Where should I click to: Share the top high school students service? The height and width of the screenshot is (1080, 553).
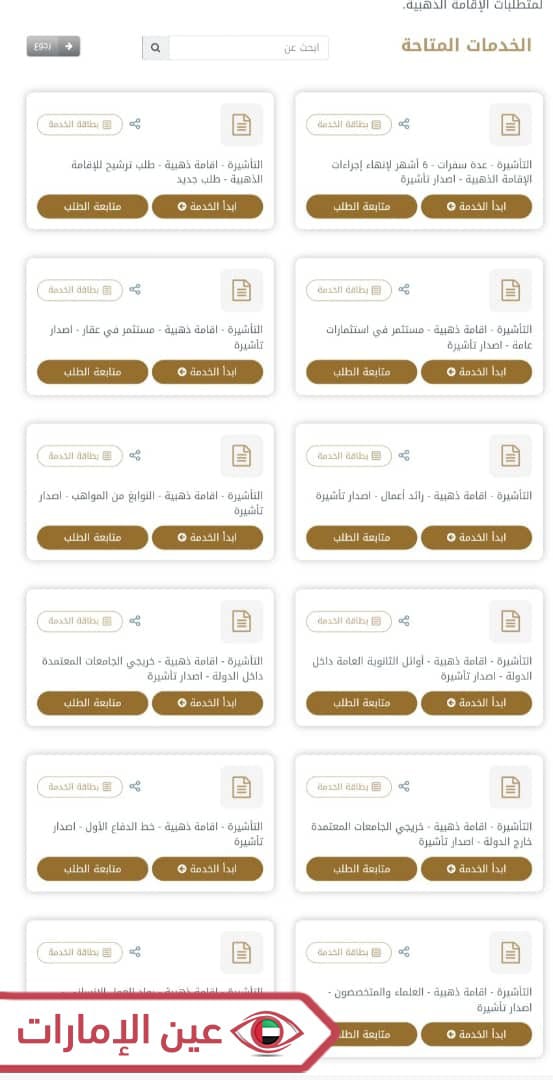404,621
